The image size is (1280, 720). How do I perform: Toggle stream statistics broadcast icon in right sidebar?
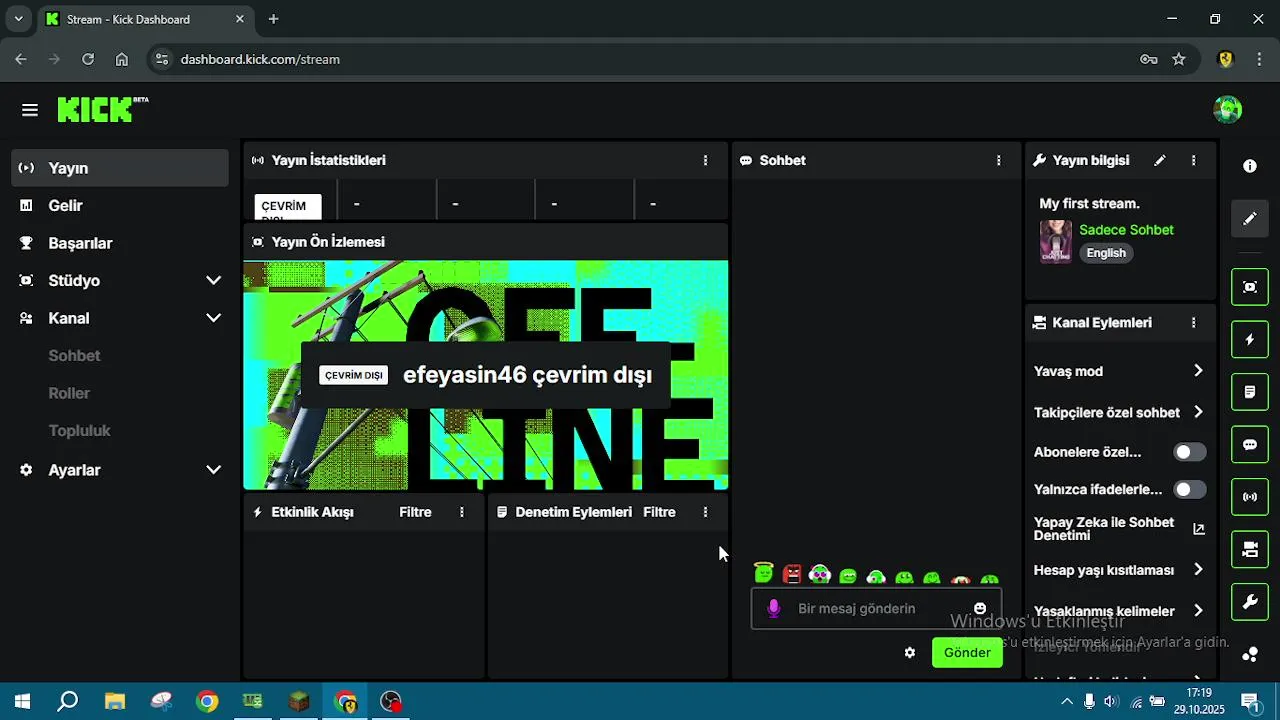tap(1250, 497)
